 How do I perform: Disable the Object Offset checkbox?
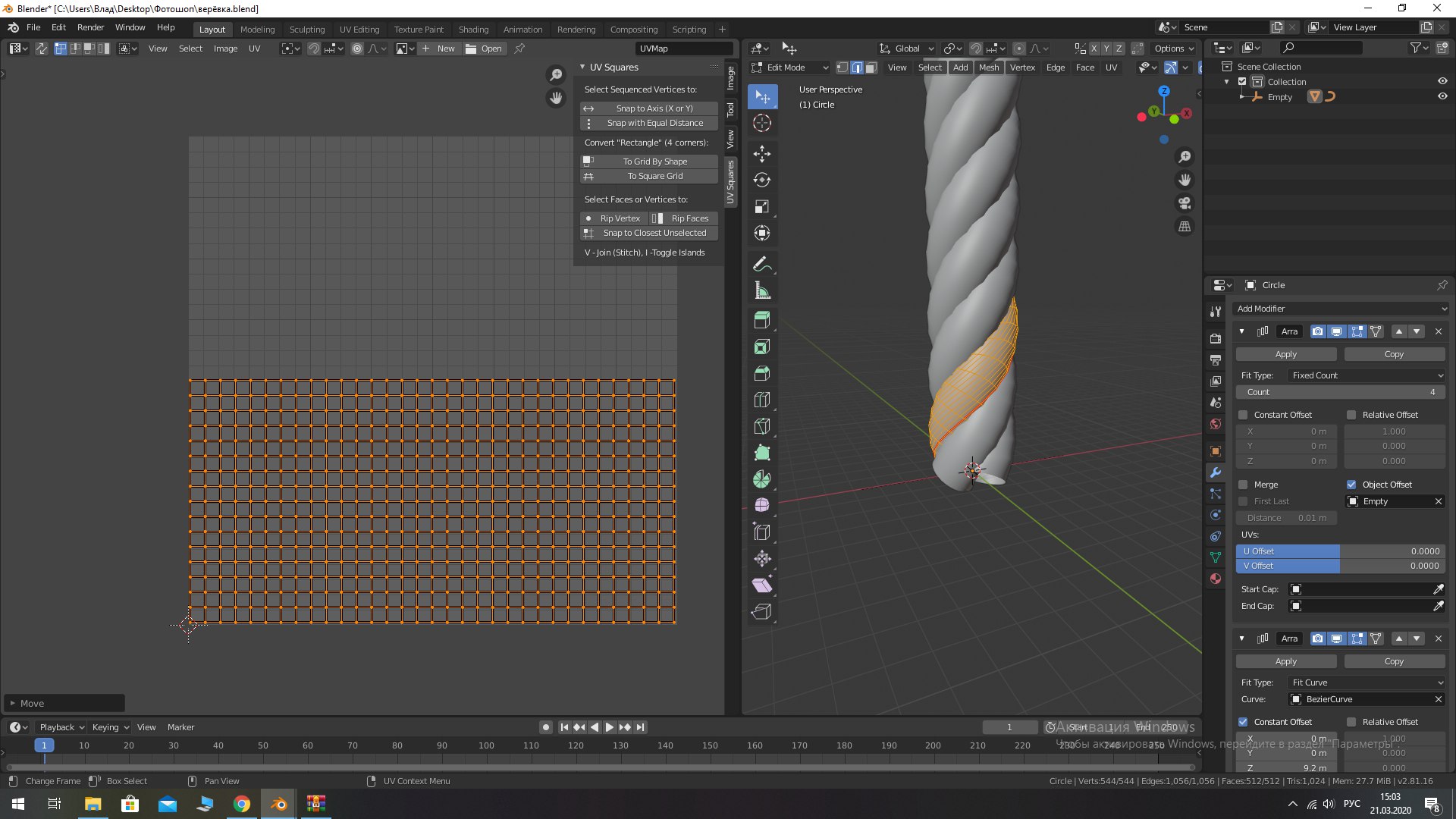point(1351,485)
